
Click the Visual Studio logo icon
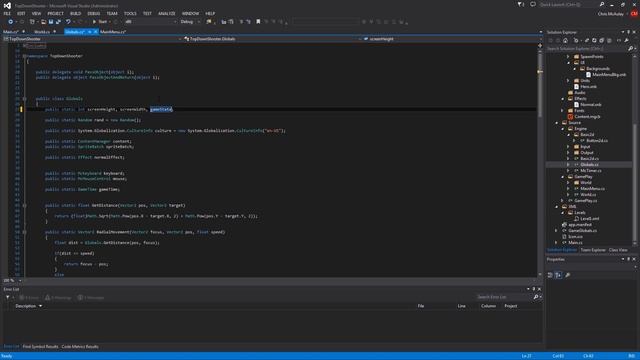point(7,5)
